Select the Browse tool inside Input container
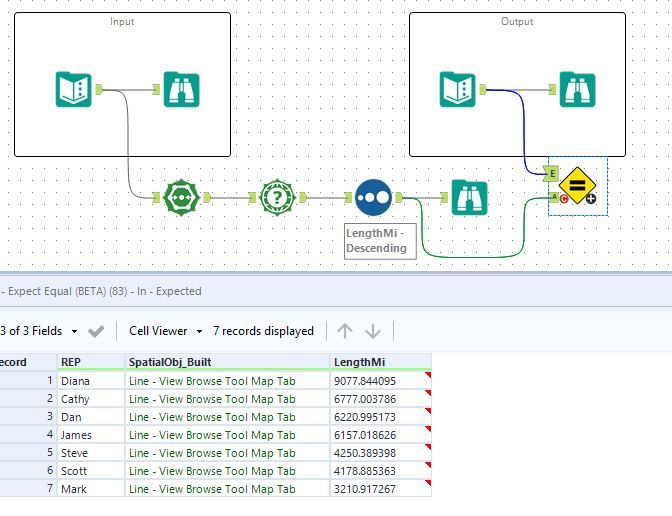Image resolution: width=672 pixels, height=516 pixels. click(x=182, y=89)
